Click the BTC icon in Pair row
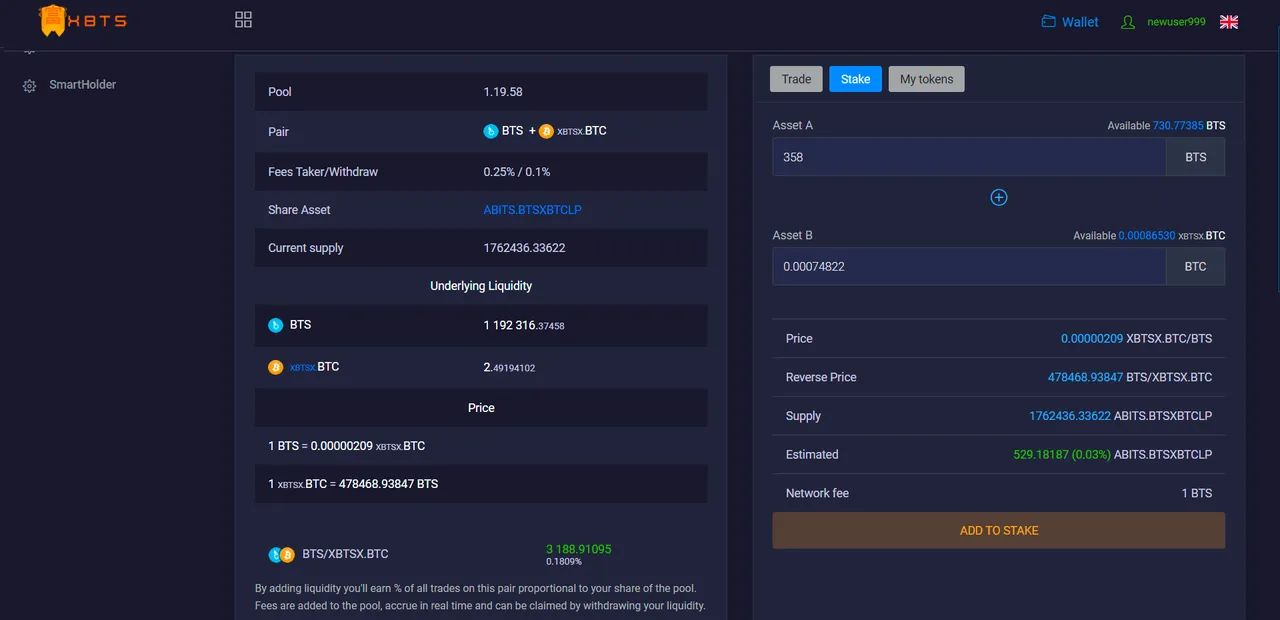This screenshot has width=1280, height=620. (x=546, y=131)
